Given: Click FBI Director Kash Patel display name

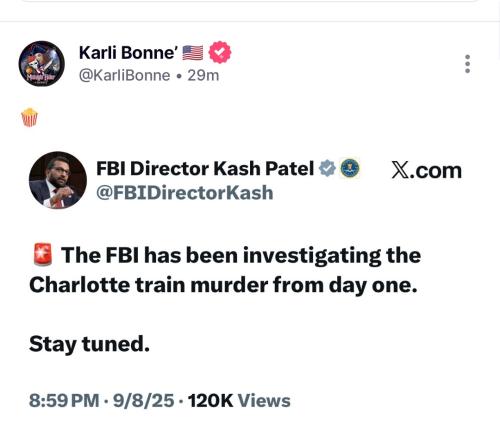Looking at the screenshot, I should point(205,168).
